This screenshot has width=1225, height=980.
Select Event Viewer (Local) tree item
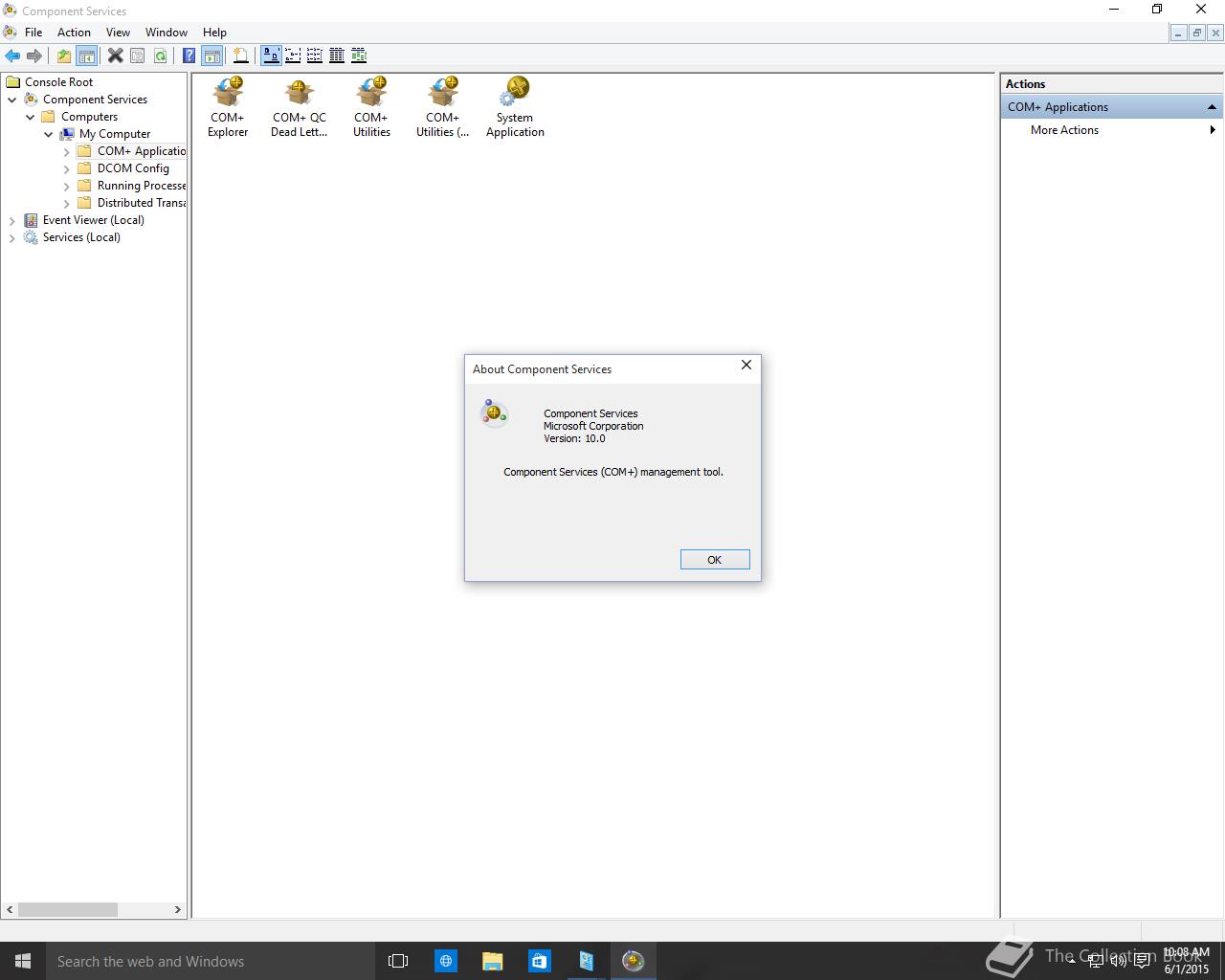(x=93, y=220)
